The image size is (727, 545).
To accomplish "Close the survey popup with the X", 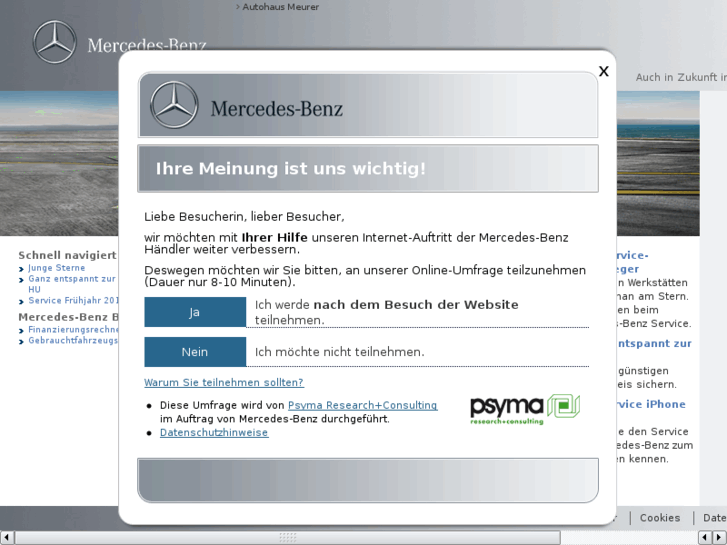I will (603, 71).
